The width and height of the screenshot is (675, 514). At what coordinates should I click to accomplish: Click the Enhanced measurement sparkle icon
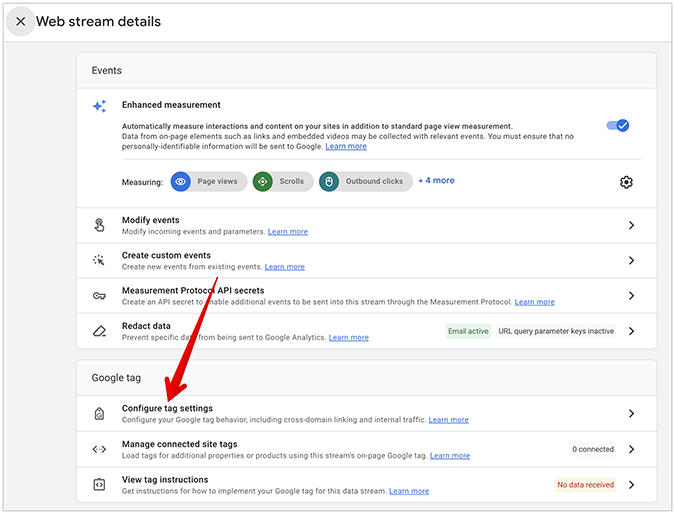click(x=99, y=106)
